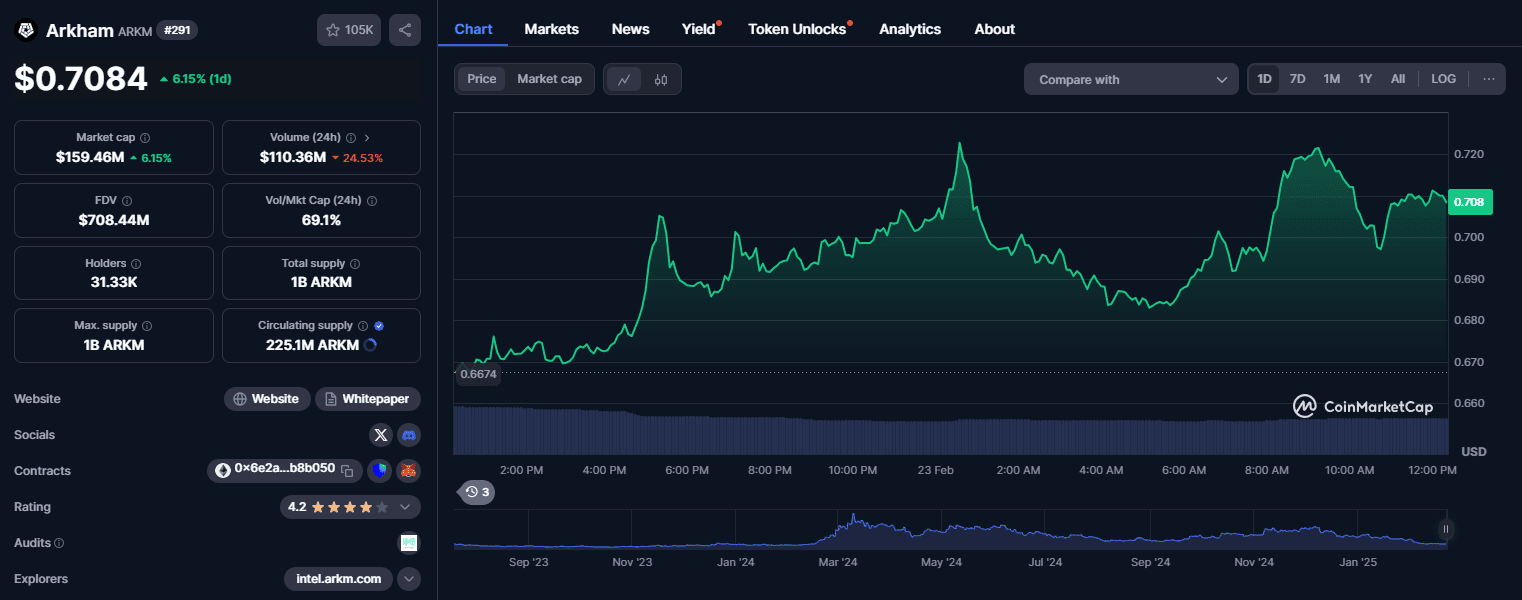Click the $0.7084 price text
Viewport: 1522px width, 600px height.
(x=81, y=78)
